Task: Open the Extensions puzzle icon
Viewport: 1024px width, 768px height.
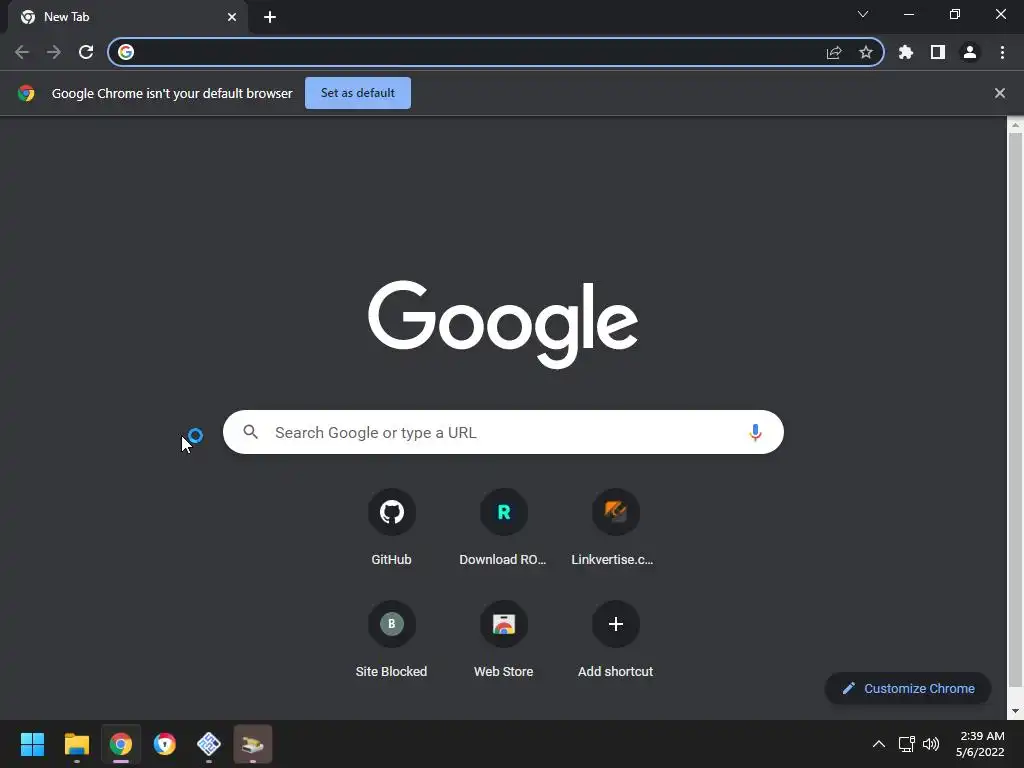Action: pyautogui.click(x=906, y=52)
